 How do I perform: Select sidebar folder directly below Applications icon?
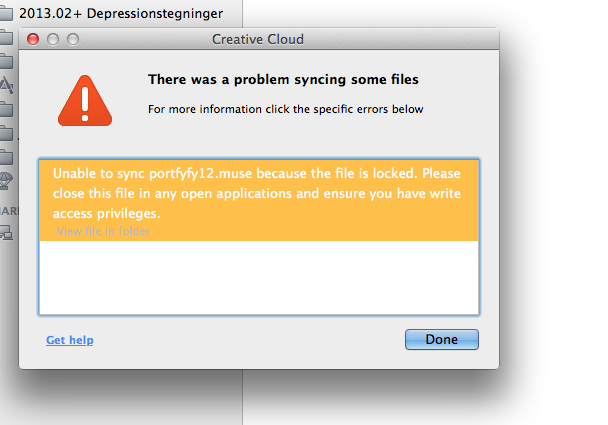(6, 109)
